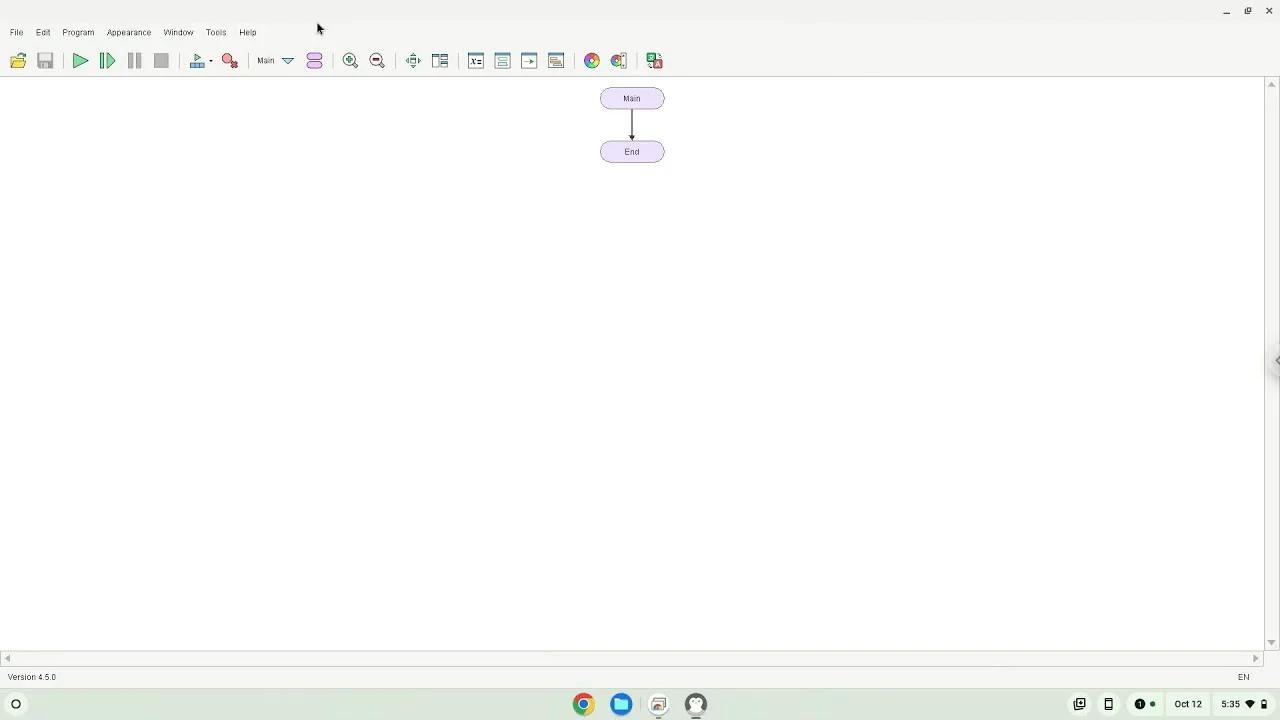Run the flowchart program
Viewport: 1280px width, 720px height.
pos(80,60)
